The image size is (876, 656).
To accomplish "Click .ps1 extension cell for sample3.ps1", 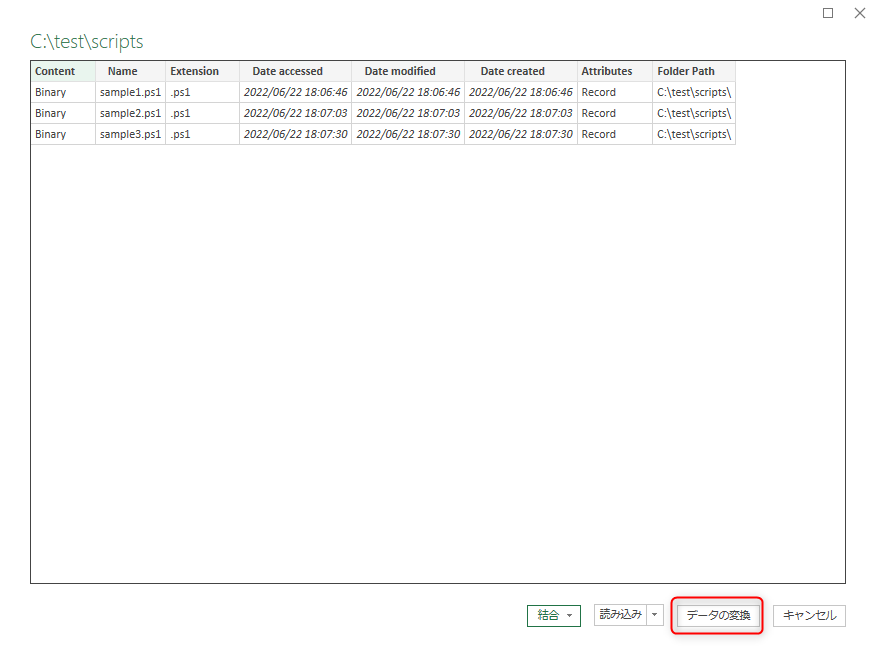I will (202, 134).
